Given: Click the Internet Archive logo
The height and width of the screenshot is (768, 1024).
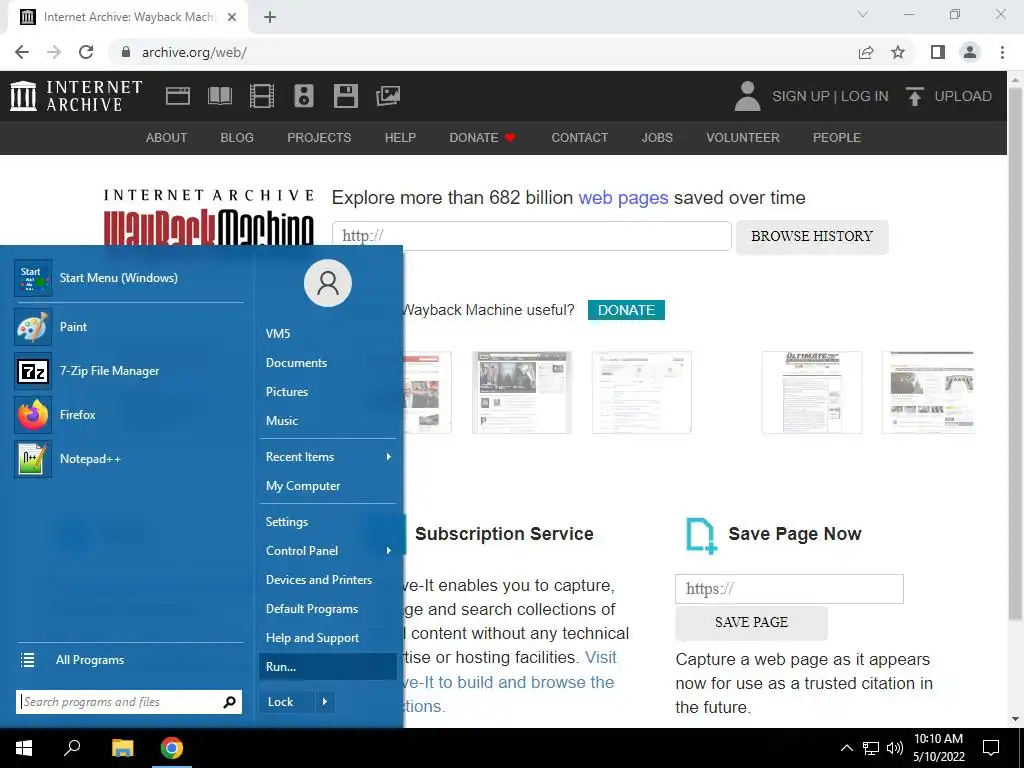Looking at the screenshot, I should point(76,96).
